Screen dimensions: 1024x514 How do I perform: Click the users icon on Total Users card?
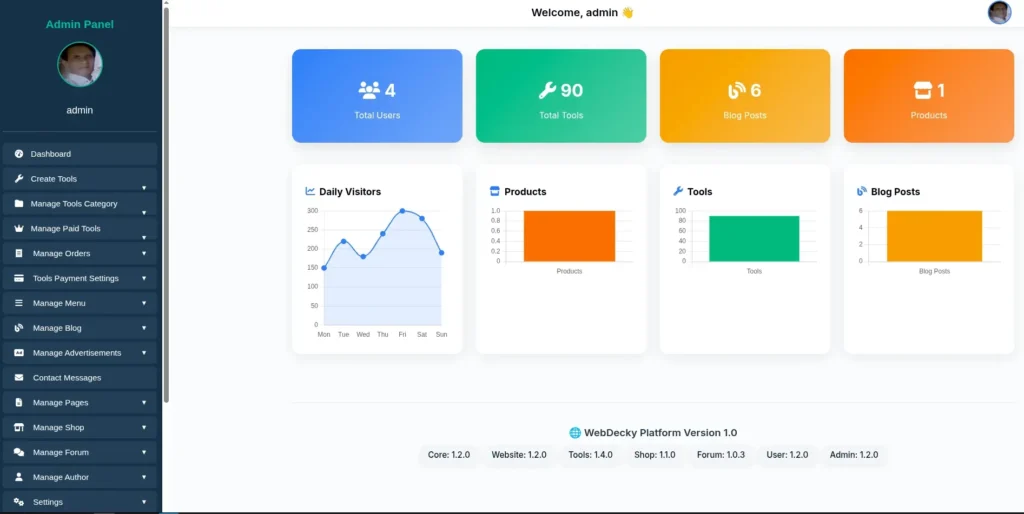(369, 90)
